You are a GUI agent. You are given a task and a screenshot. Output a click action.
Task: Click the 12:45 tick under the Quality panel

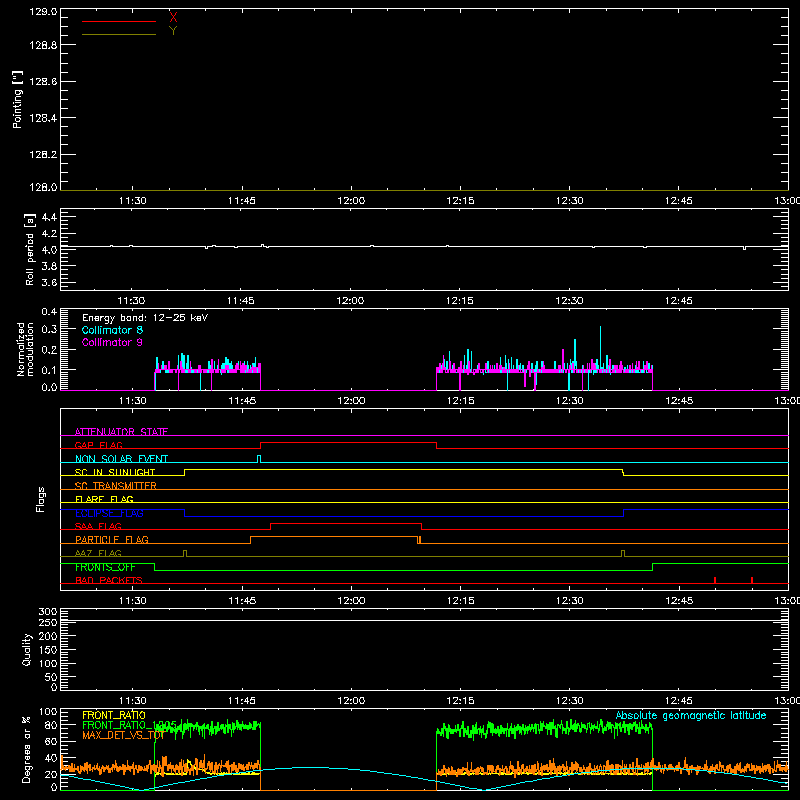679,701
